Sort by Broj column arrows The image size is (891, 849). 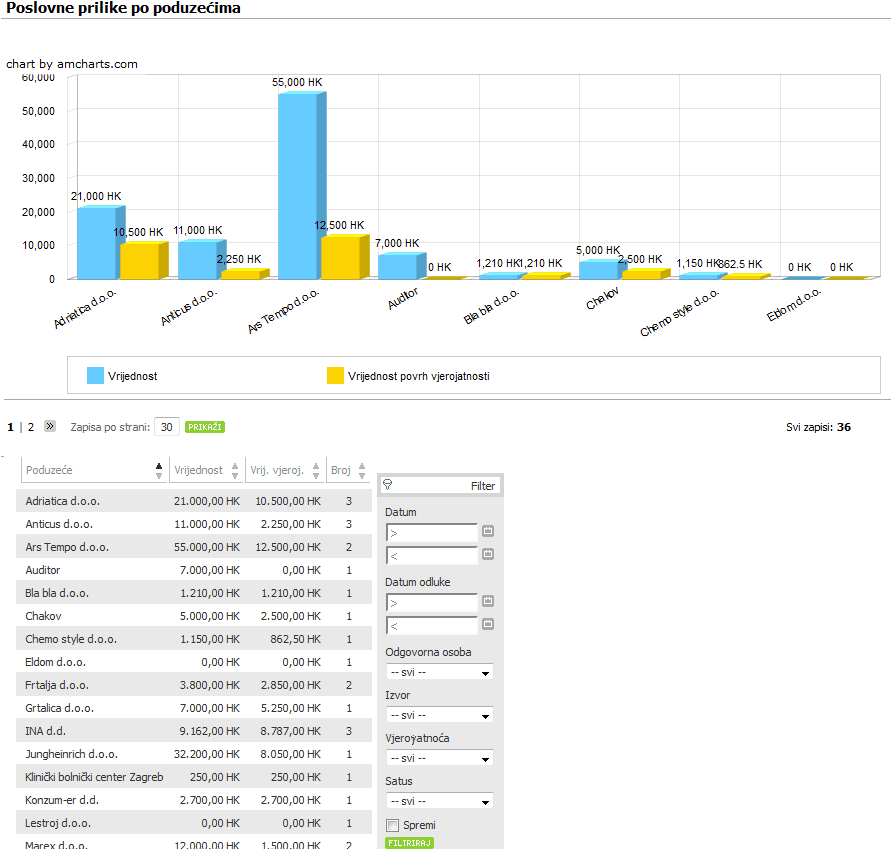362,471
